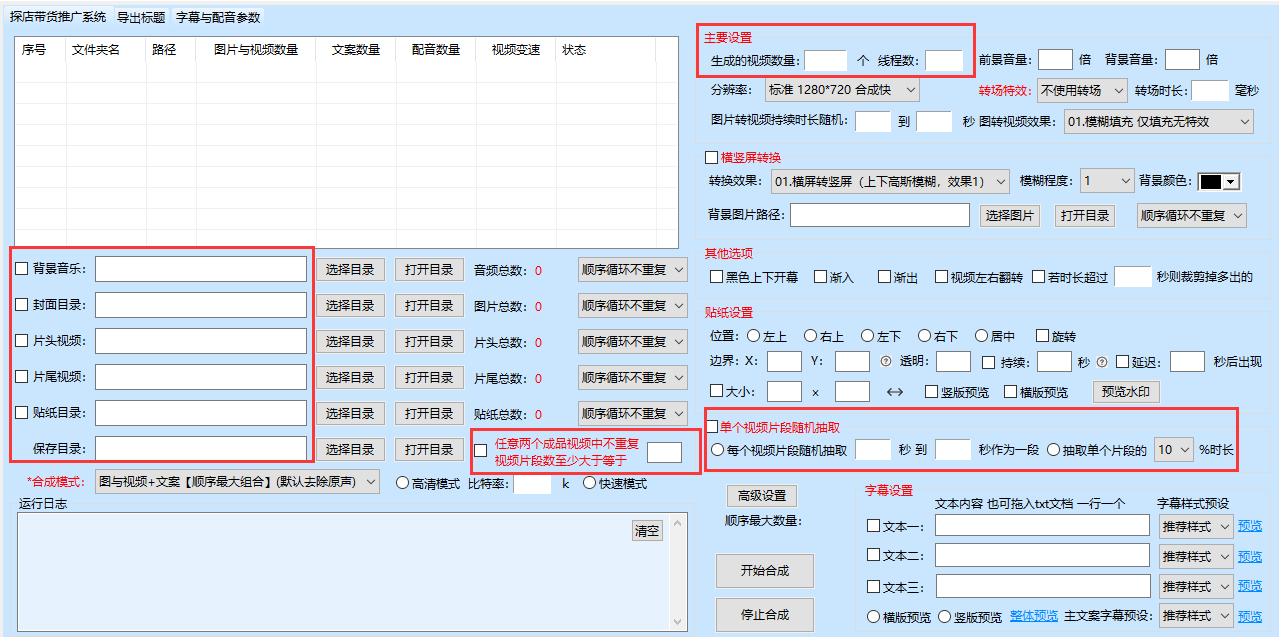Choose the 高清模式 radio button

click(x=403, y=483)
